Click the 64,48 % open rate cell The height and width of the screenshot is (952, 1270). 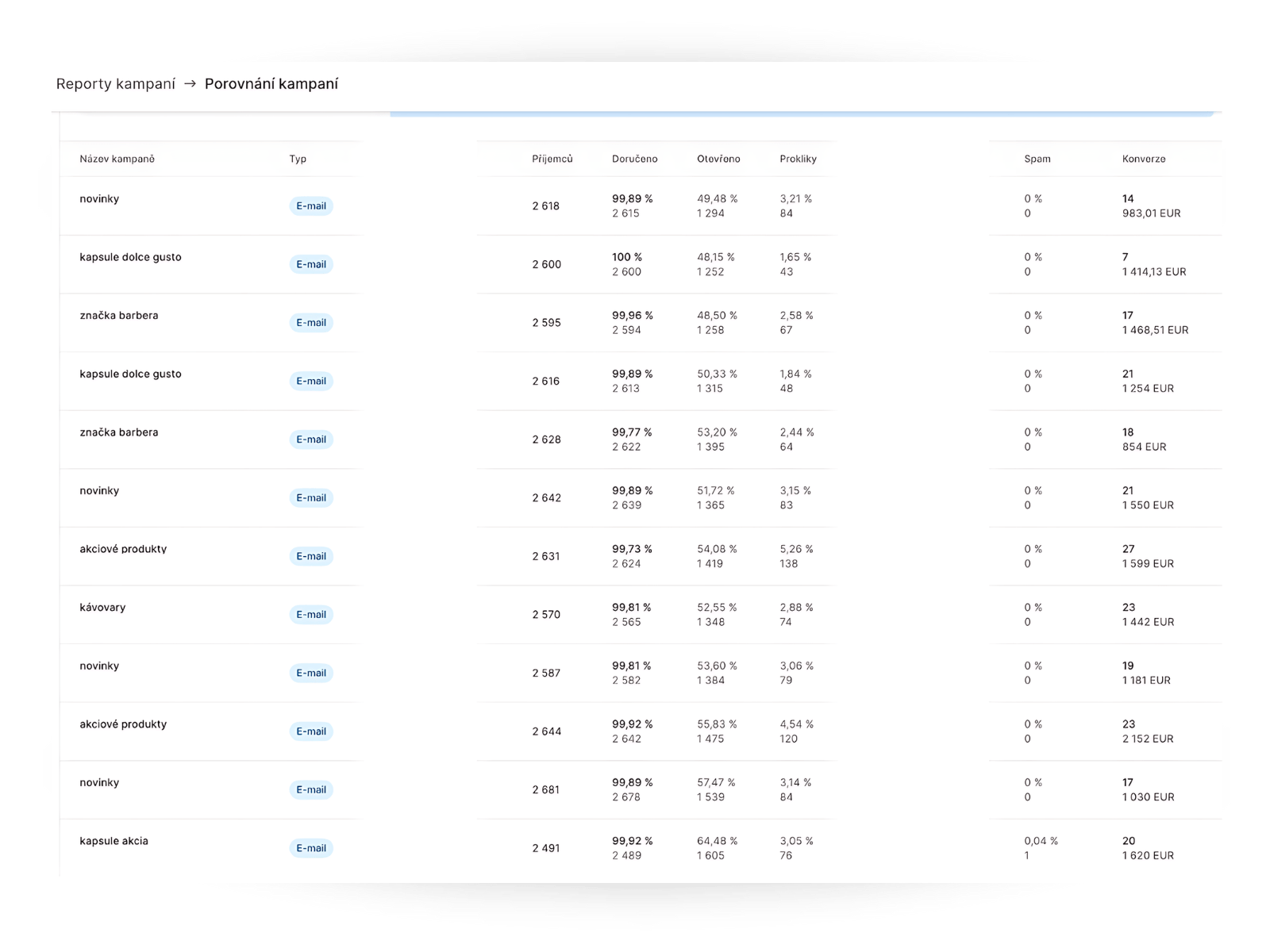(717, 841)
